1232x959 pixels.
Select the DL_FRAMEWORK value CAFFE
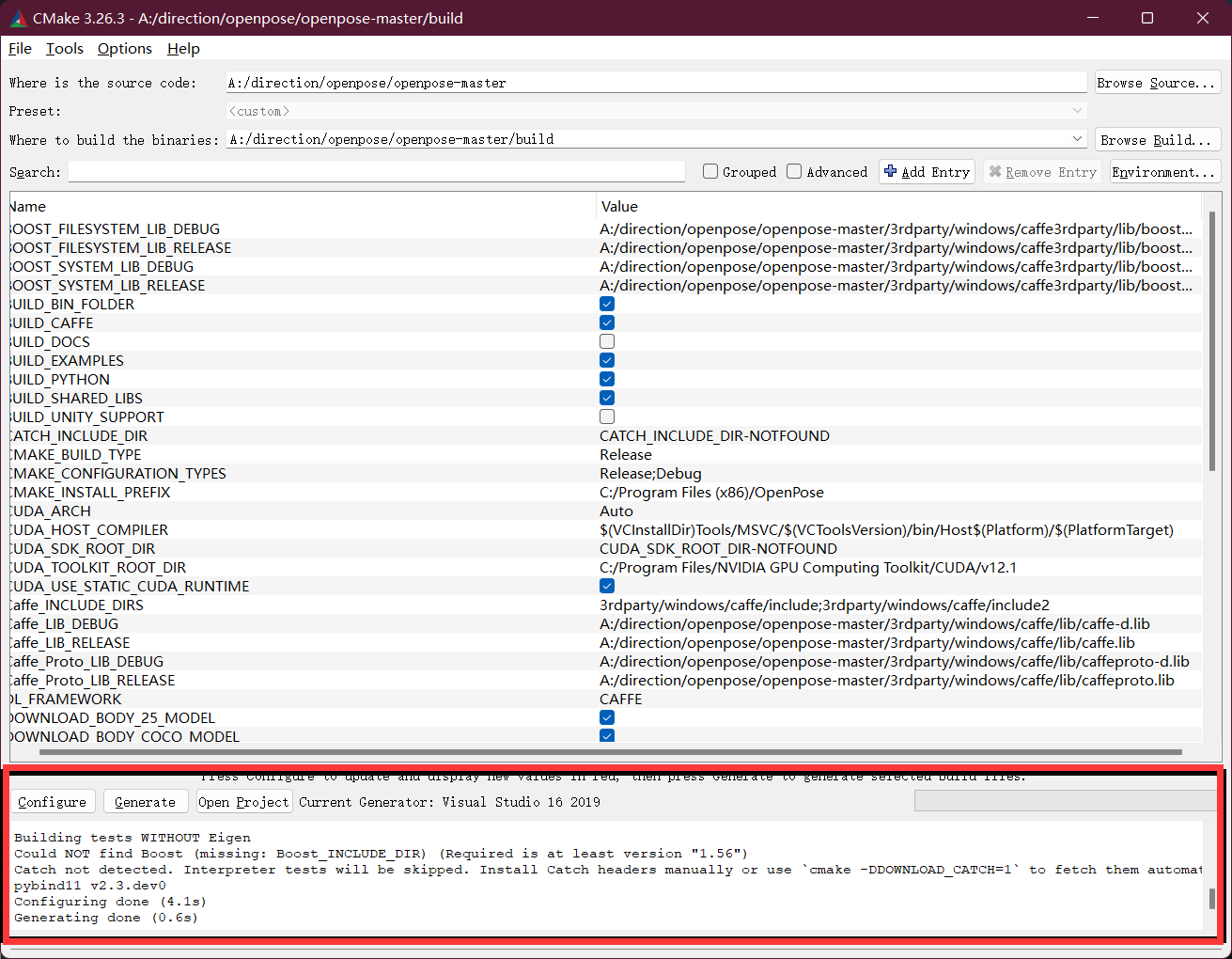(620, 699)
